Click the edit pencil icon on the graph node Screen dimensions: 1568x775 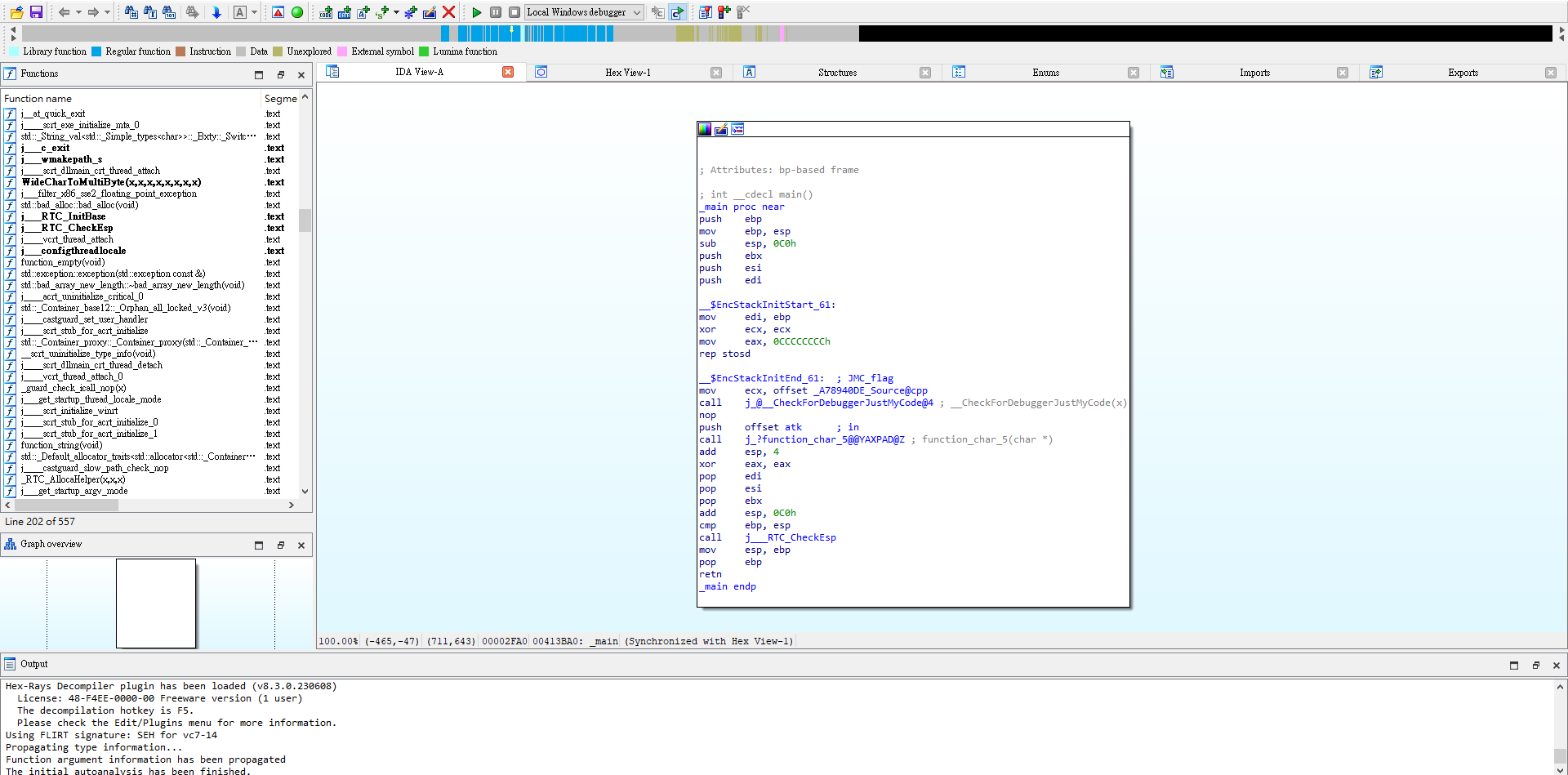point(721,129)
